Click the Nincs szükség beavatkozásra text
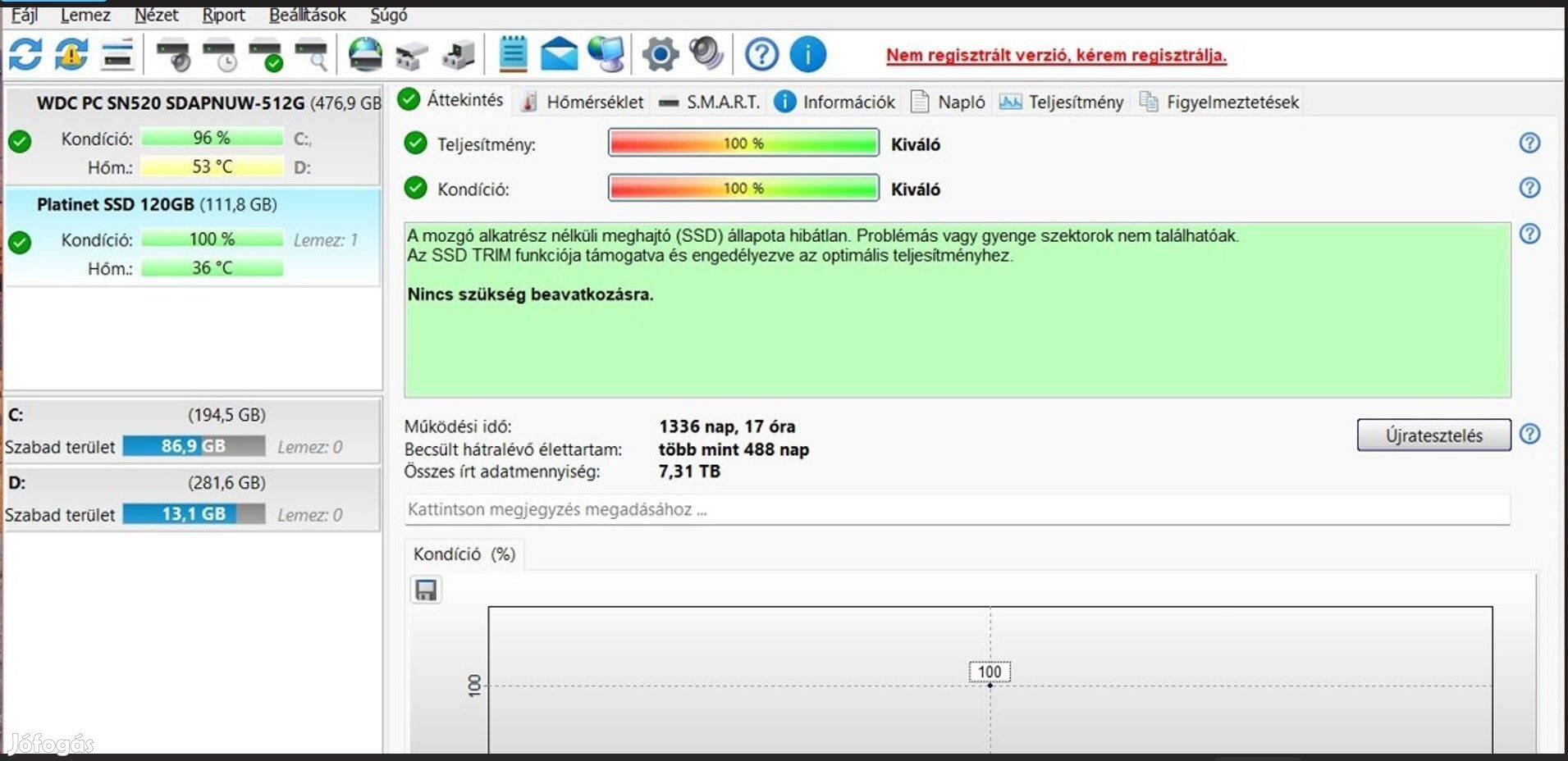This screenshot has height=761, width=1568. 530,294
